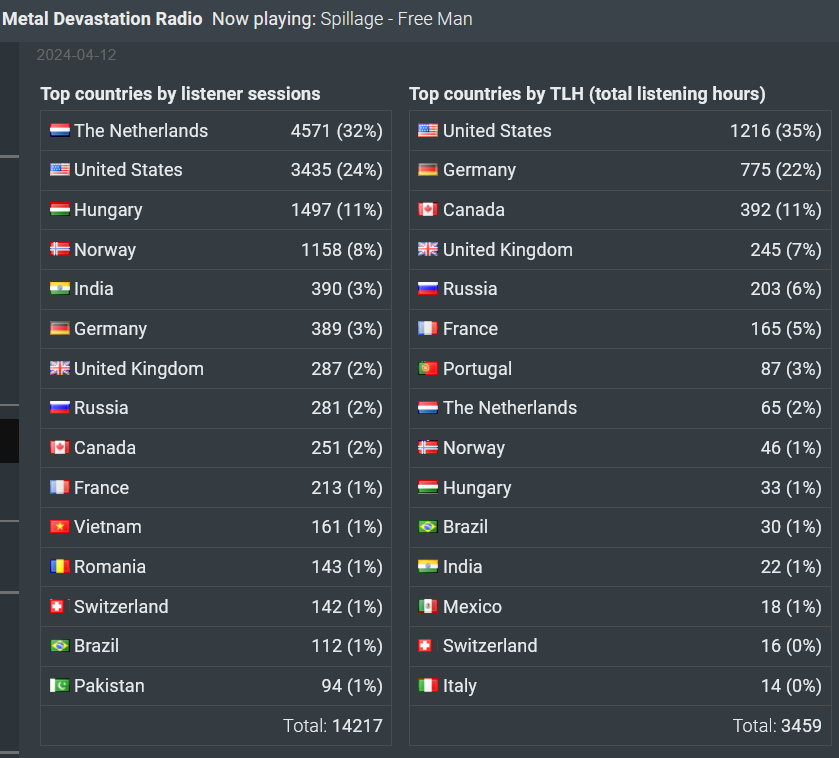Select the Canada row with 392 hours
The image size is (839, 758).
click(x=620, y=210)
